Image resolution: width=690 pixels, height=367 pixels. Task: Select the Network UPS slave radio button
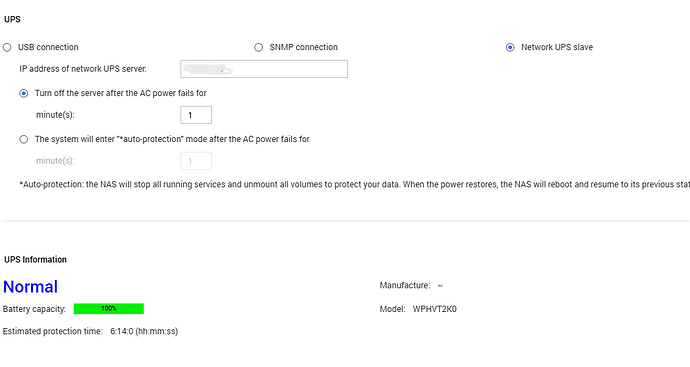click(x=510, y=48)
